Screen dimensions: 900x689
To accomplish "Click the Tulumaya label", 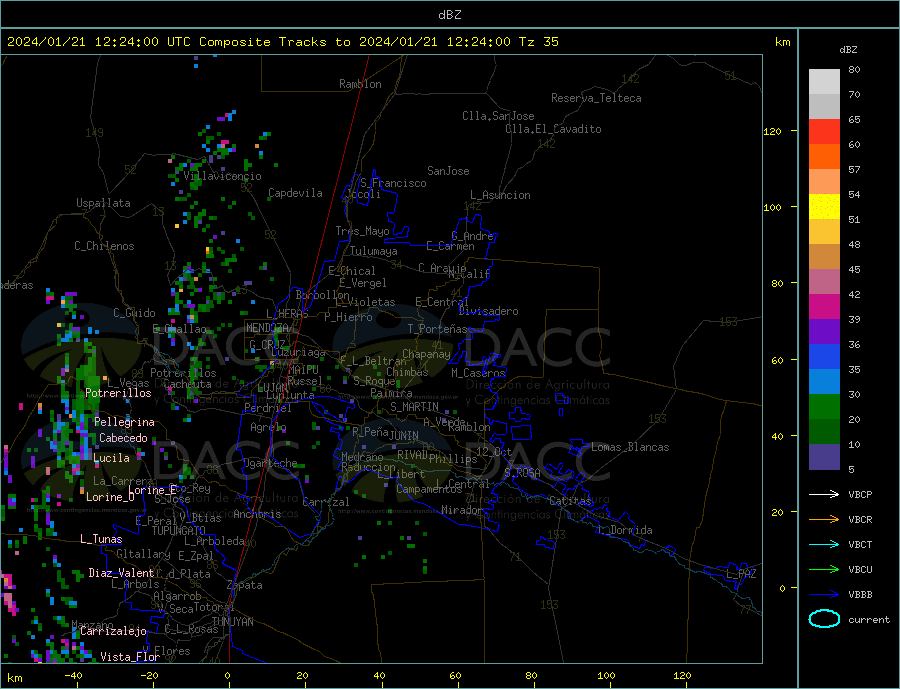I will pyautogui.click(x=374, y=251).
